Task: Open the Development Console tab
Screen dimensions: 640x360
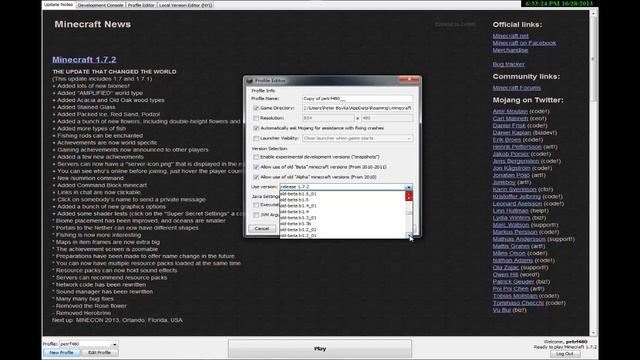Action: point(100,5)
